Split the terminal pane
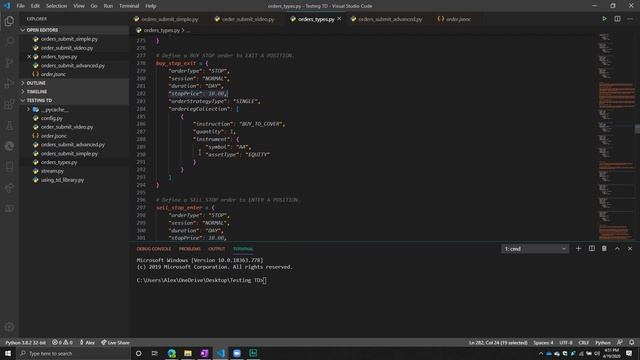Image resolution: width=640 pixels, height=360 pixels. (591, 249)
